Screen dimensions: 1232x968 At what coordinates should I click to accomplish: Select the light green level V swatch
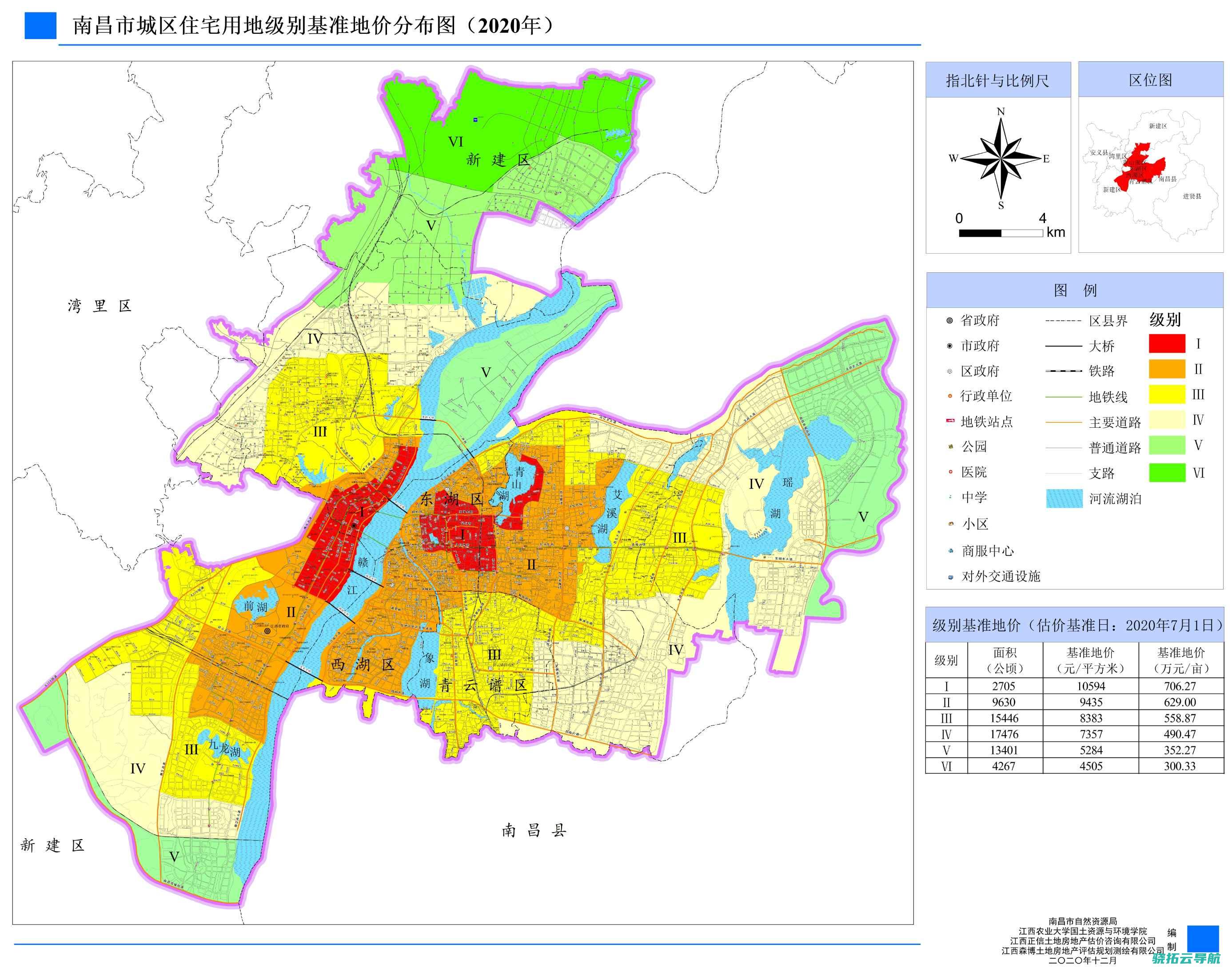point(1167,445)
